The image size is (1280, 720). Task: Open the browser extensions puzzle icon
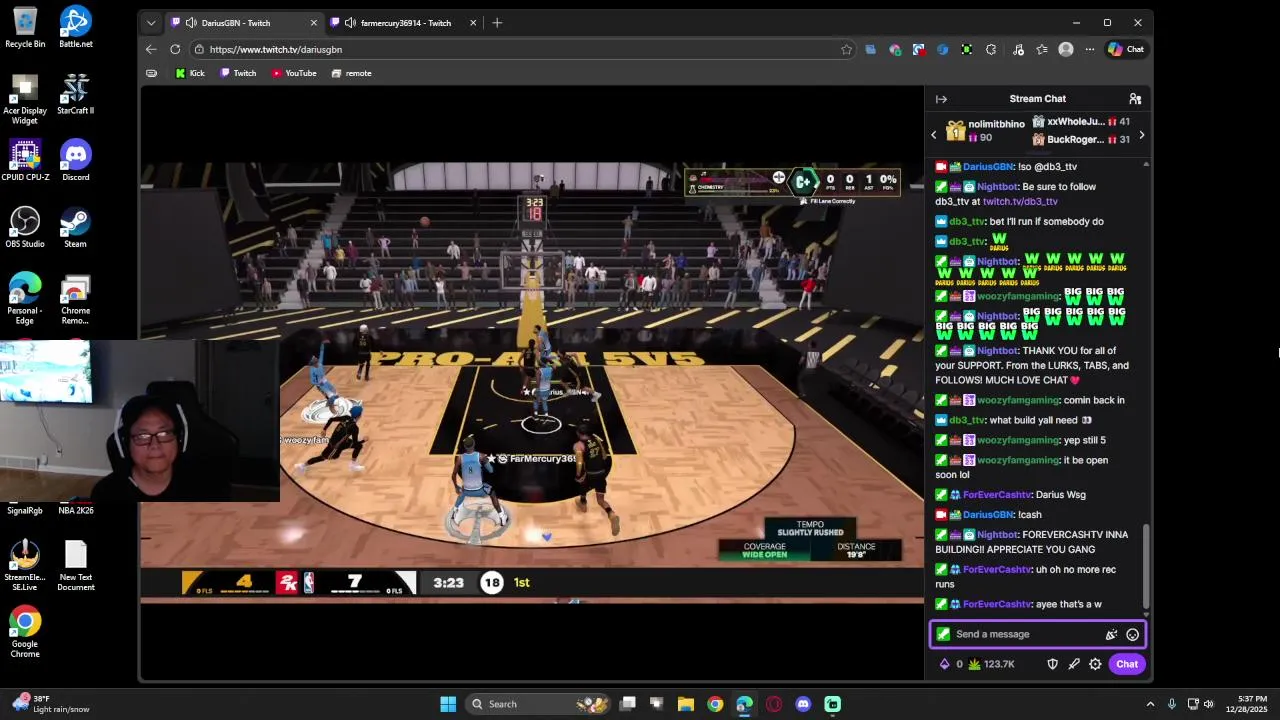point(991,49)
